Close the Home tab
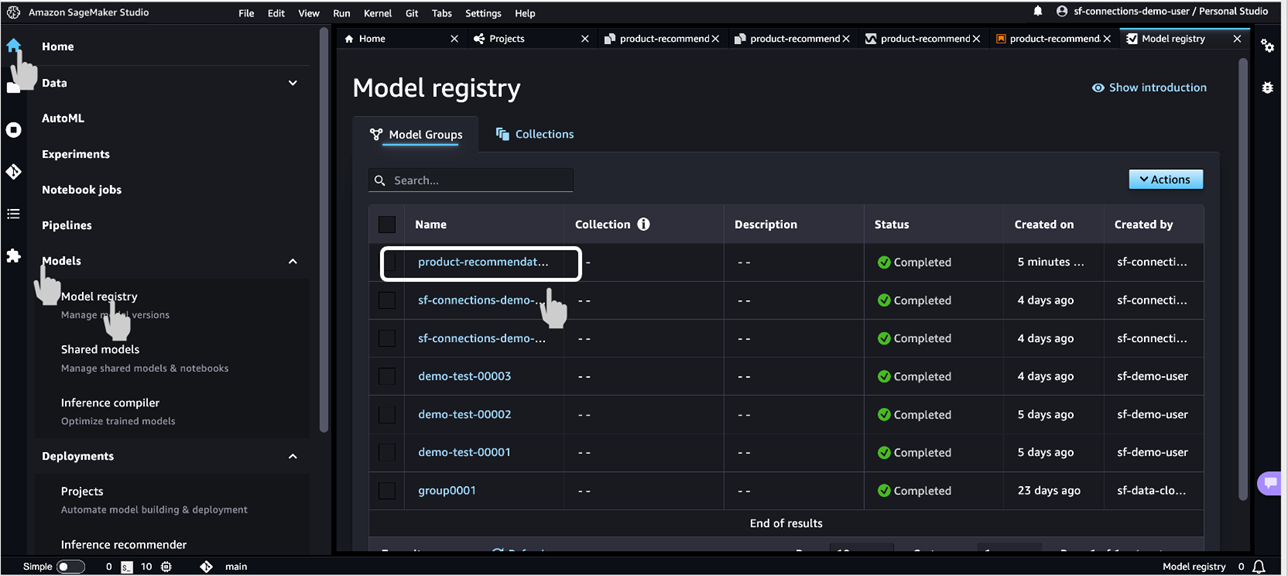The width and height of the screenshot is (1288, 576). click(454, 39)
